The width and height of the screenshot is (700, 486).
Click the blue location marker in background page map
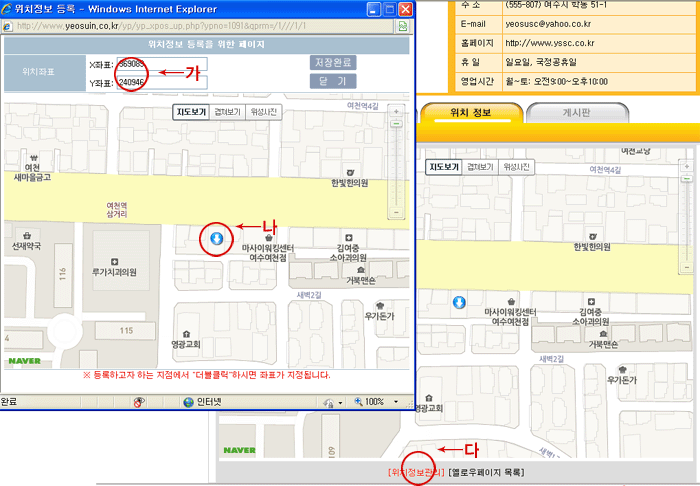[459, 303]
